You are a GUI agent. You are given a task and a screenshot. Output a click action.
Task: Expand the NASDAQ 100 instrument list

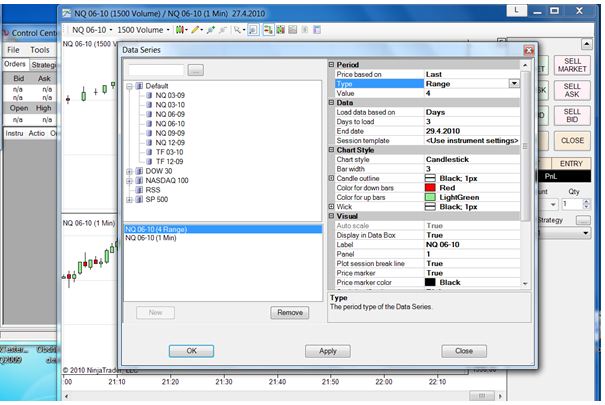(129, 180)
